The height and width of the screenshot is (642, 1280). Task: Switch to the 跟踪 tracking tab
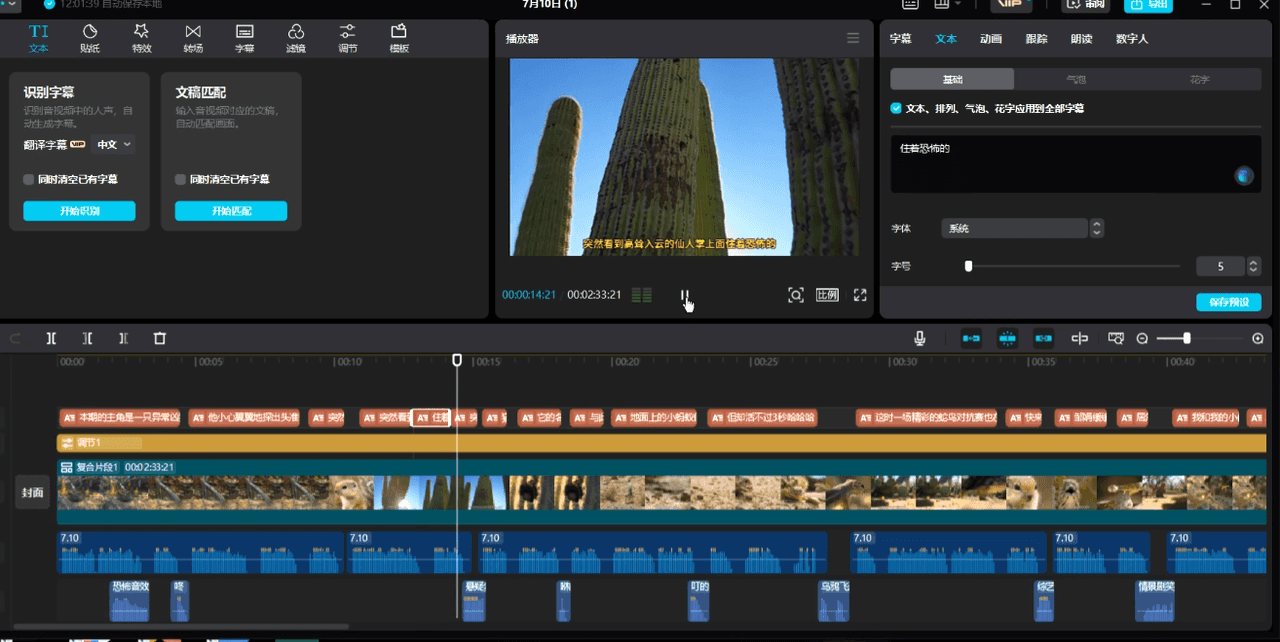point(1036,39)
